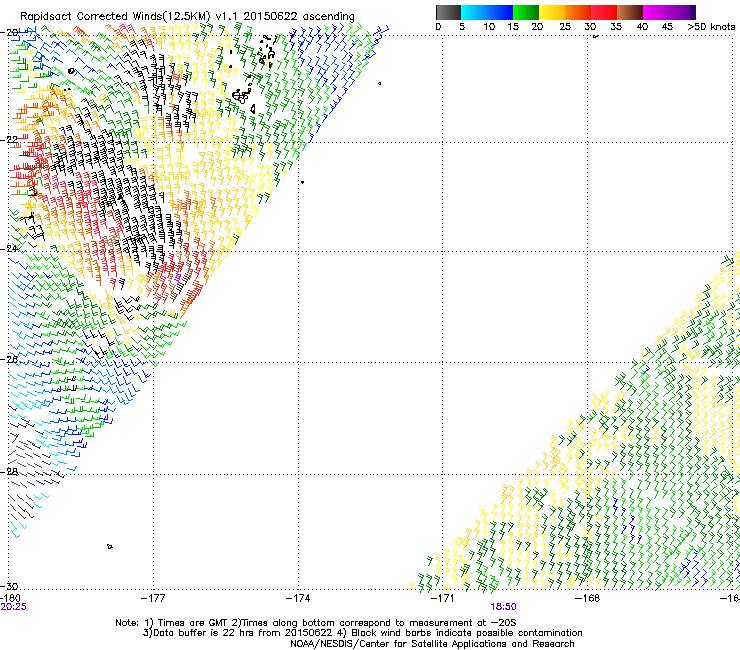Pick the magenta-purple 40-50 knots legend swatch

click(x=669, y=12)
